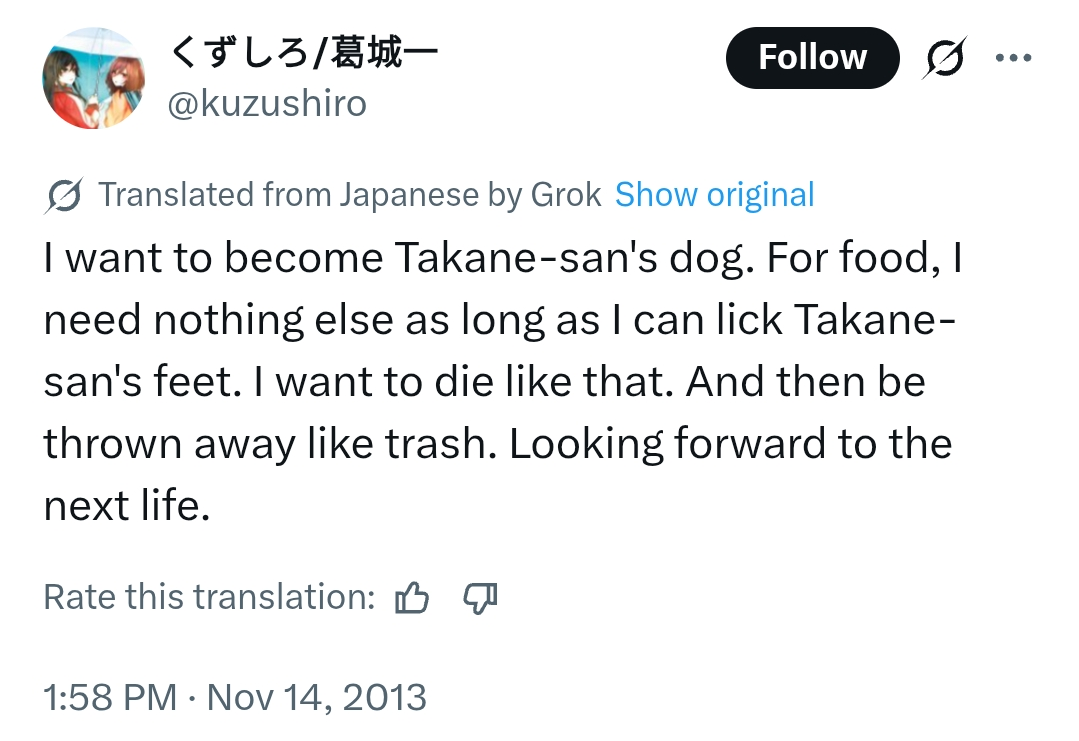The image size is (1079, 741).
Task: Click the Rate this translation label
Action: (209, 597)
